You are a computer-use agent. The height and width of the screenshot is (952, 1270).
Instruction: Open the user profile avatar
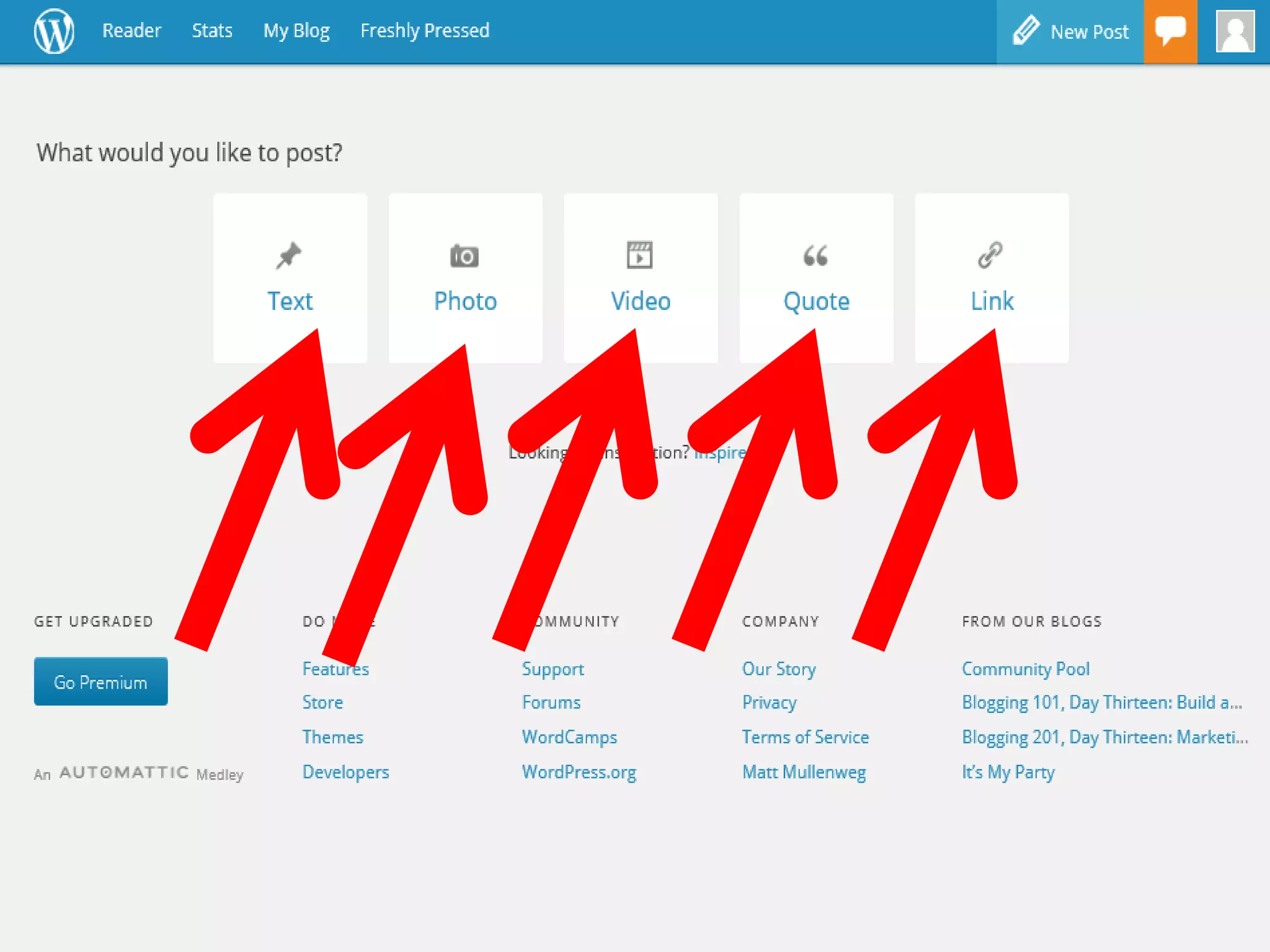(1235, 32)
